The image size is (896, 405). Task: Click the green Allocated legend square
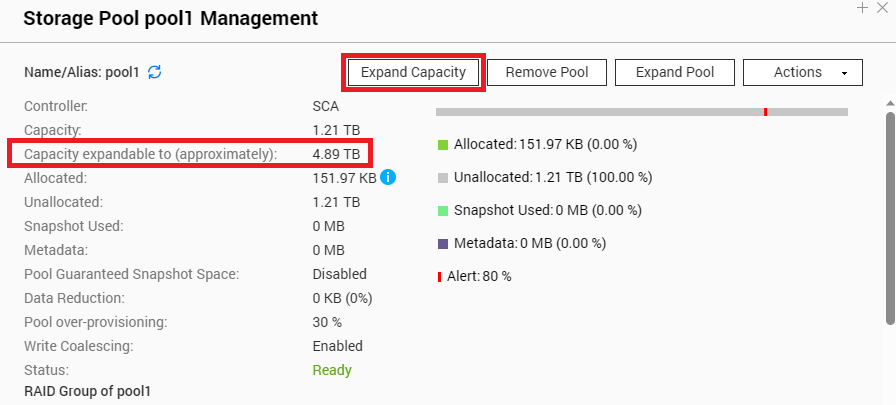(443, 145)
